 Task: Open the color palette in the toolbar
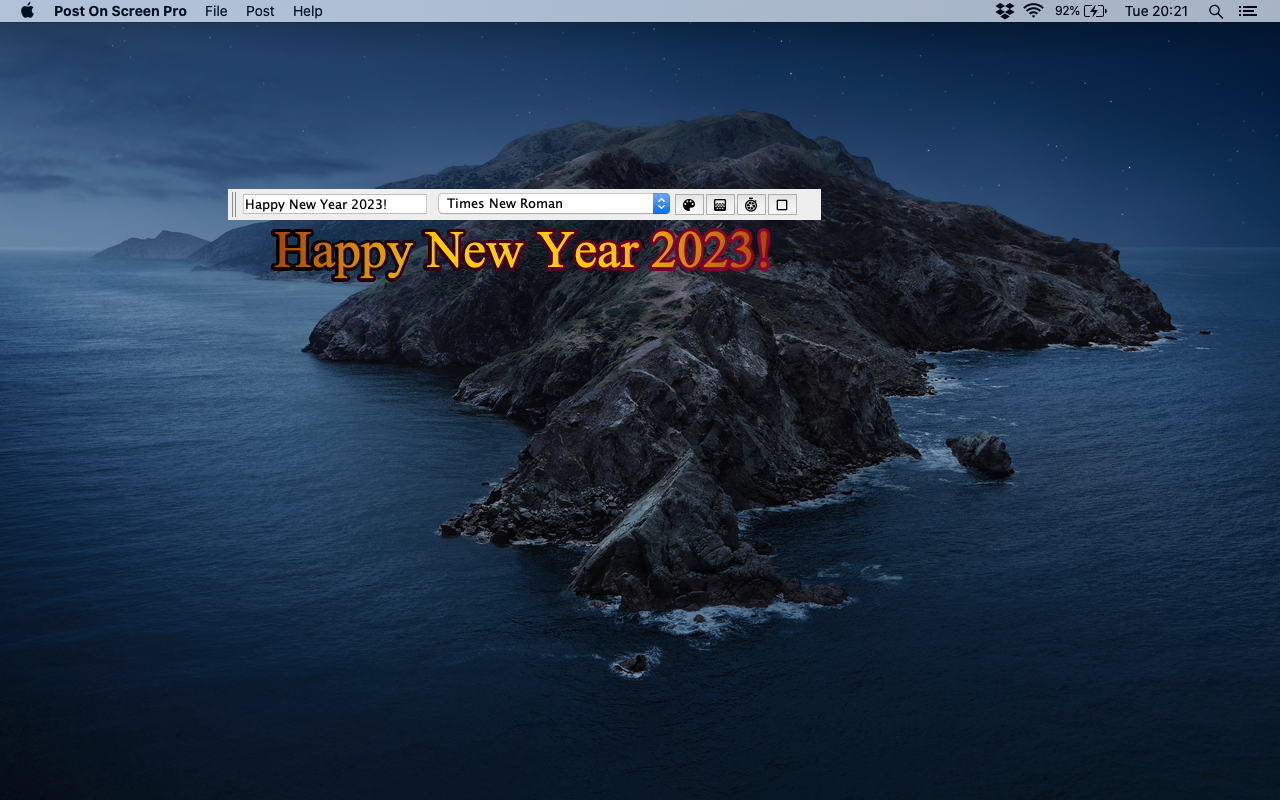click(689, 205)
